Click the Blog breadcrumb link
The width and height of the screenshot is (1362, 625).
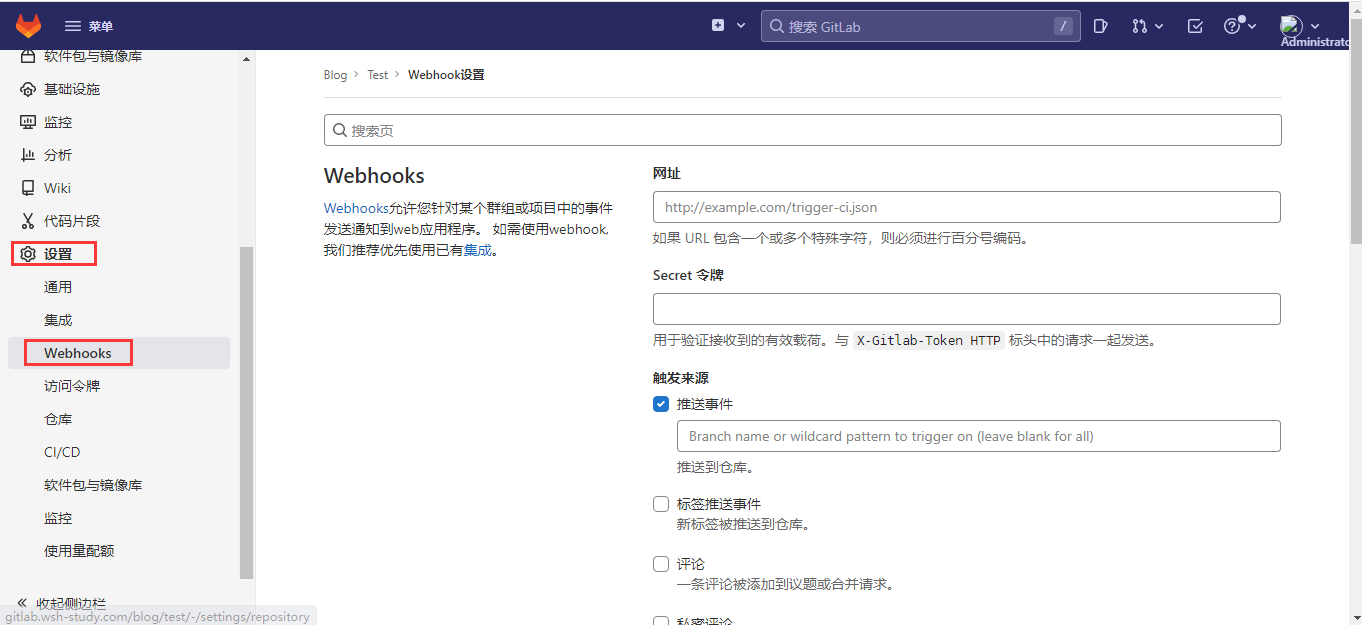(335, 75)
